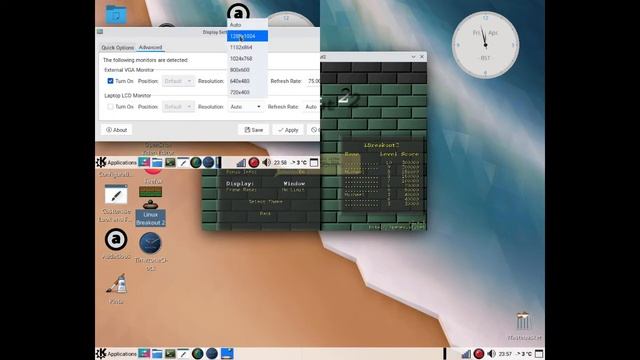Choose 800x600 in the resolution list
Screen dimensions: 640x360
click(247, 70)
